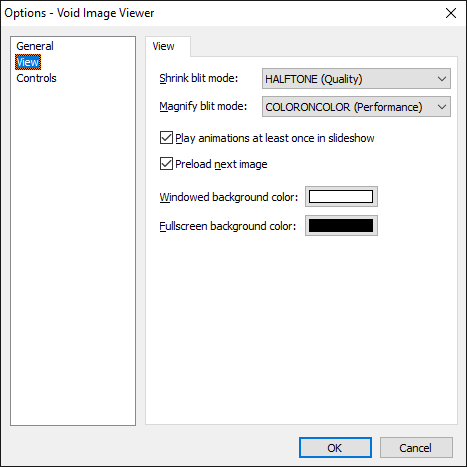This screenshot has width=467, height=467.
Task: Open the Magnify blit mode dropdown
Action: coord(356,107)
